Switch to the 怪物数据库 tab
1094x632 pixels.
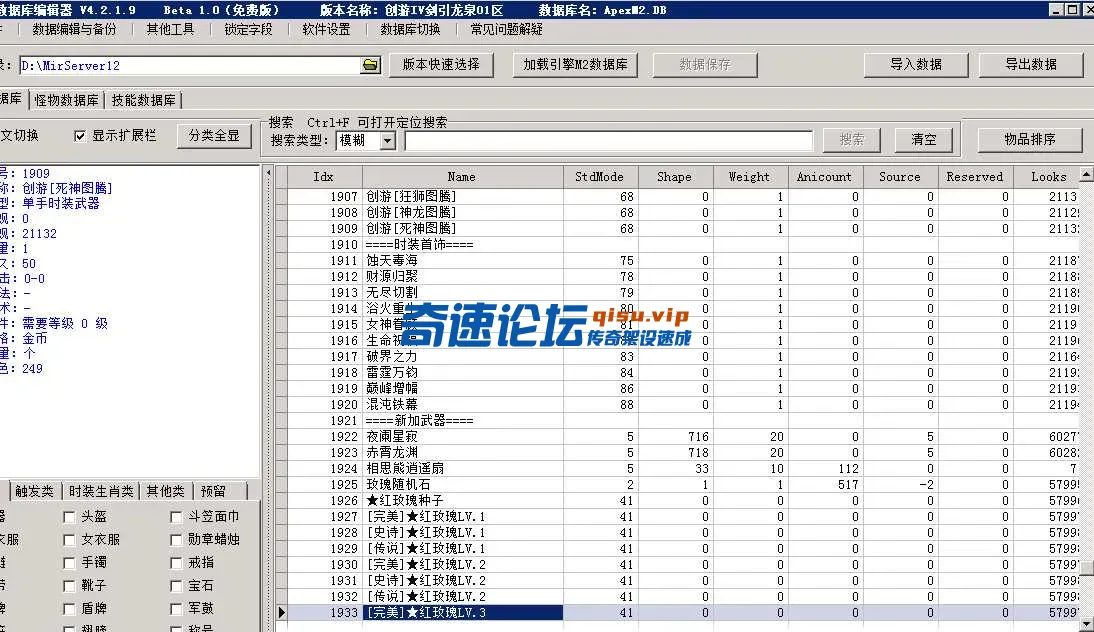tap(66, 100)
